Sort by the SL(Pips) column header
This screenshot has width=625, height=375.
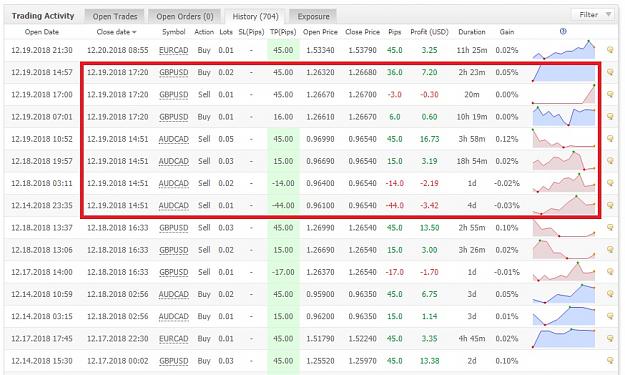(251, 32)
